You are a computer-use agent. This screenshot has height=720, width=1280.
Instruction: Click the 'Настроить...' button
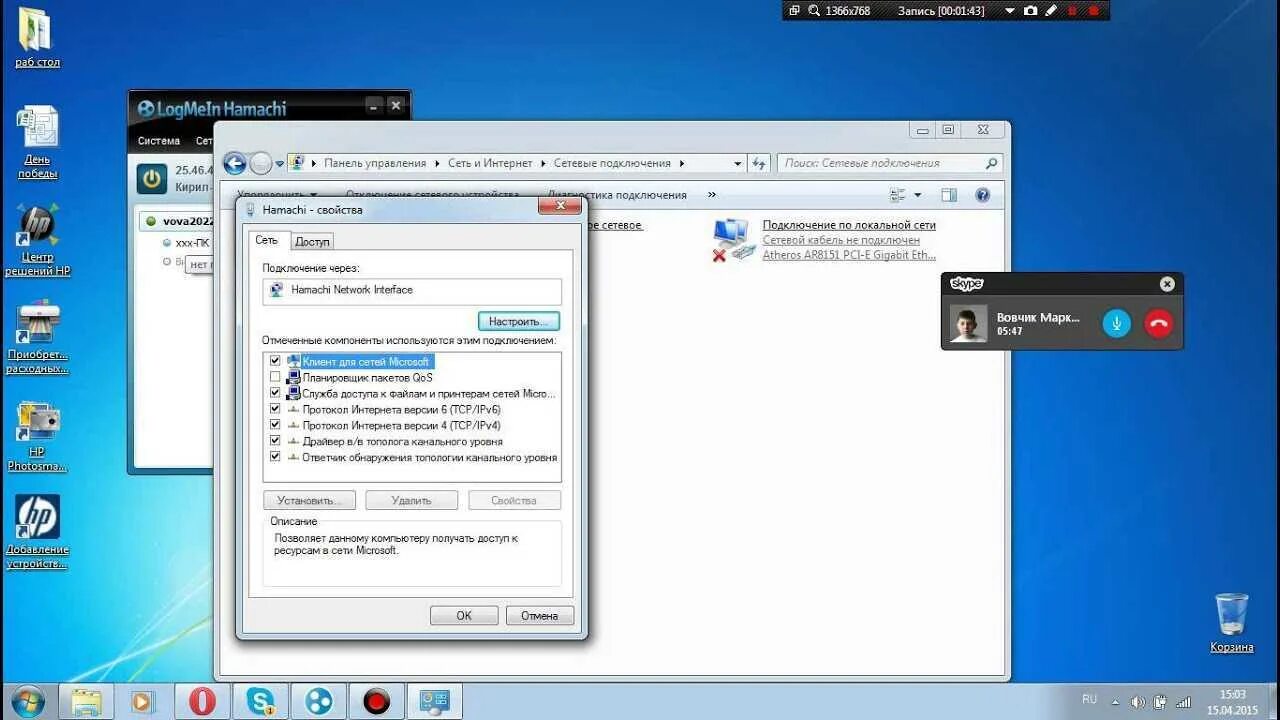click(x=518, y=321)
